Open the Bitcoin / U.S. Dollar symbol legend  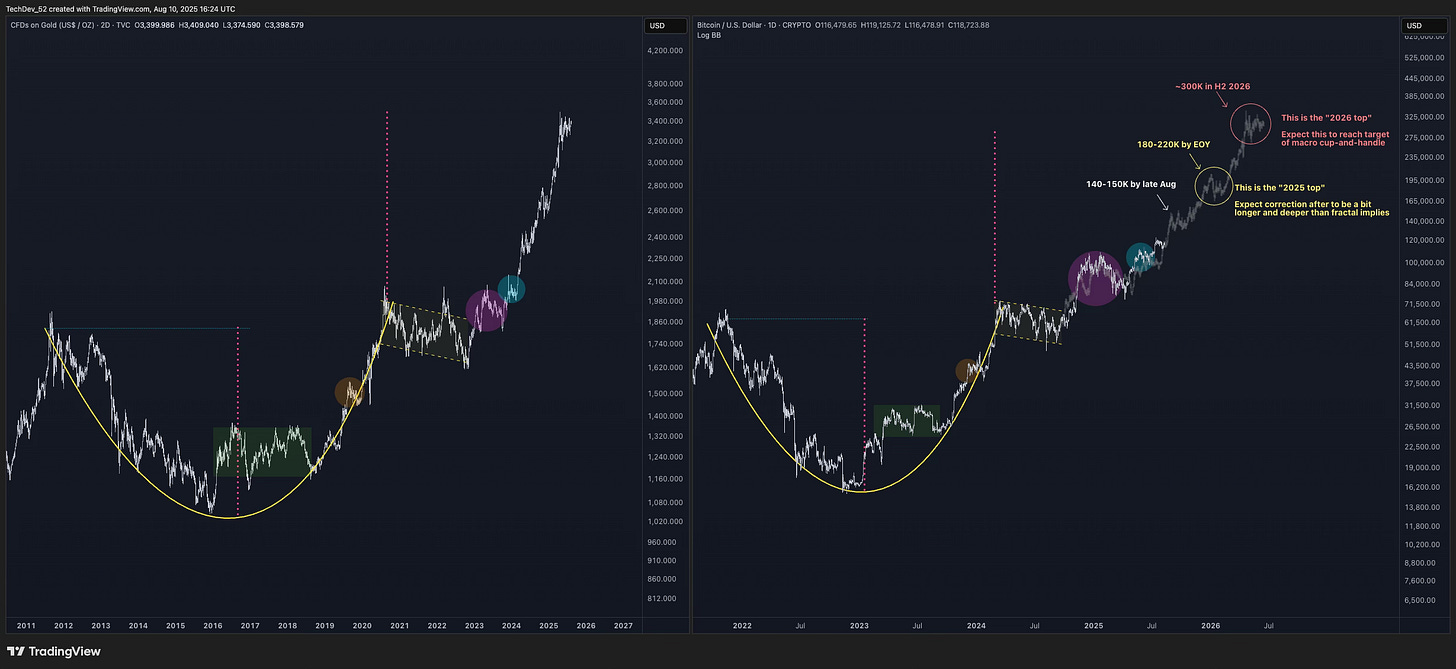point(730,24)
